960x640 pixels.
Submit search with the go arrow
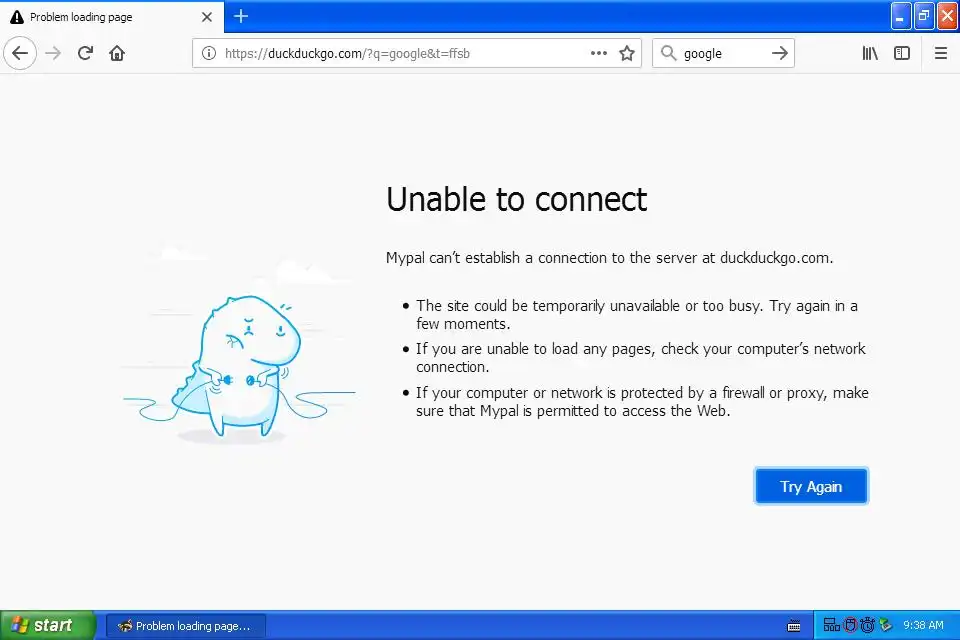pyautogui.click(x=779, y=53)
